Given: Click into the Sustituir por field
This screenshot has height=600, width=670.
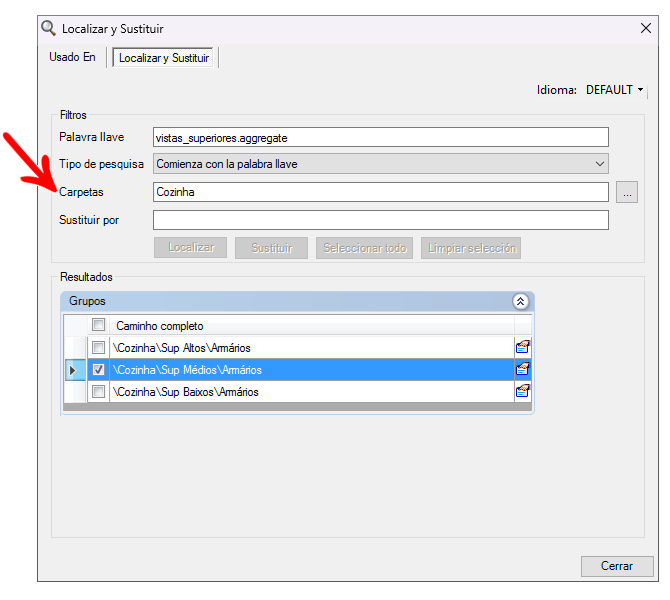Looking at the screenshot, I should [380, 220].
